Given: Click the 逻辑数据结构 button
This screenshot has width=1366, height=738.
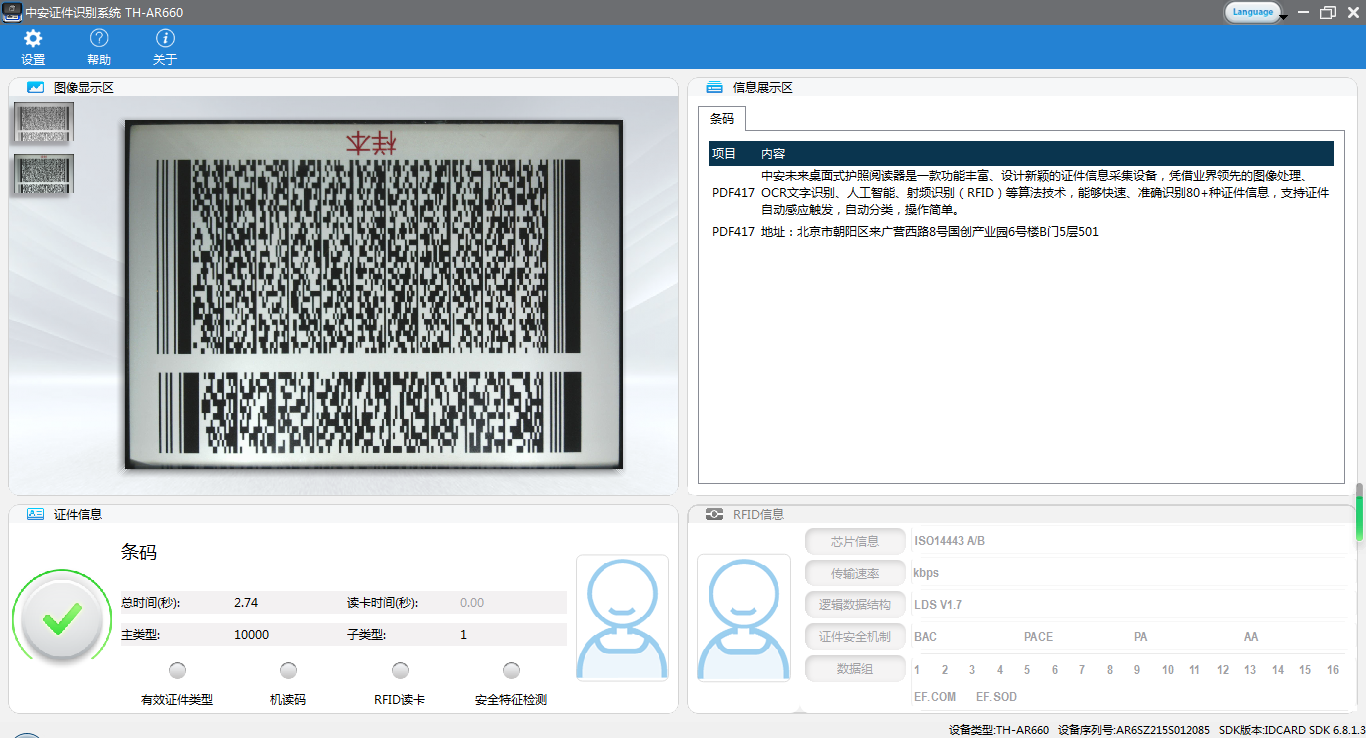Looking at the screenshot, I should (855, 605).
